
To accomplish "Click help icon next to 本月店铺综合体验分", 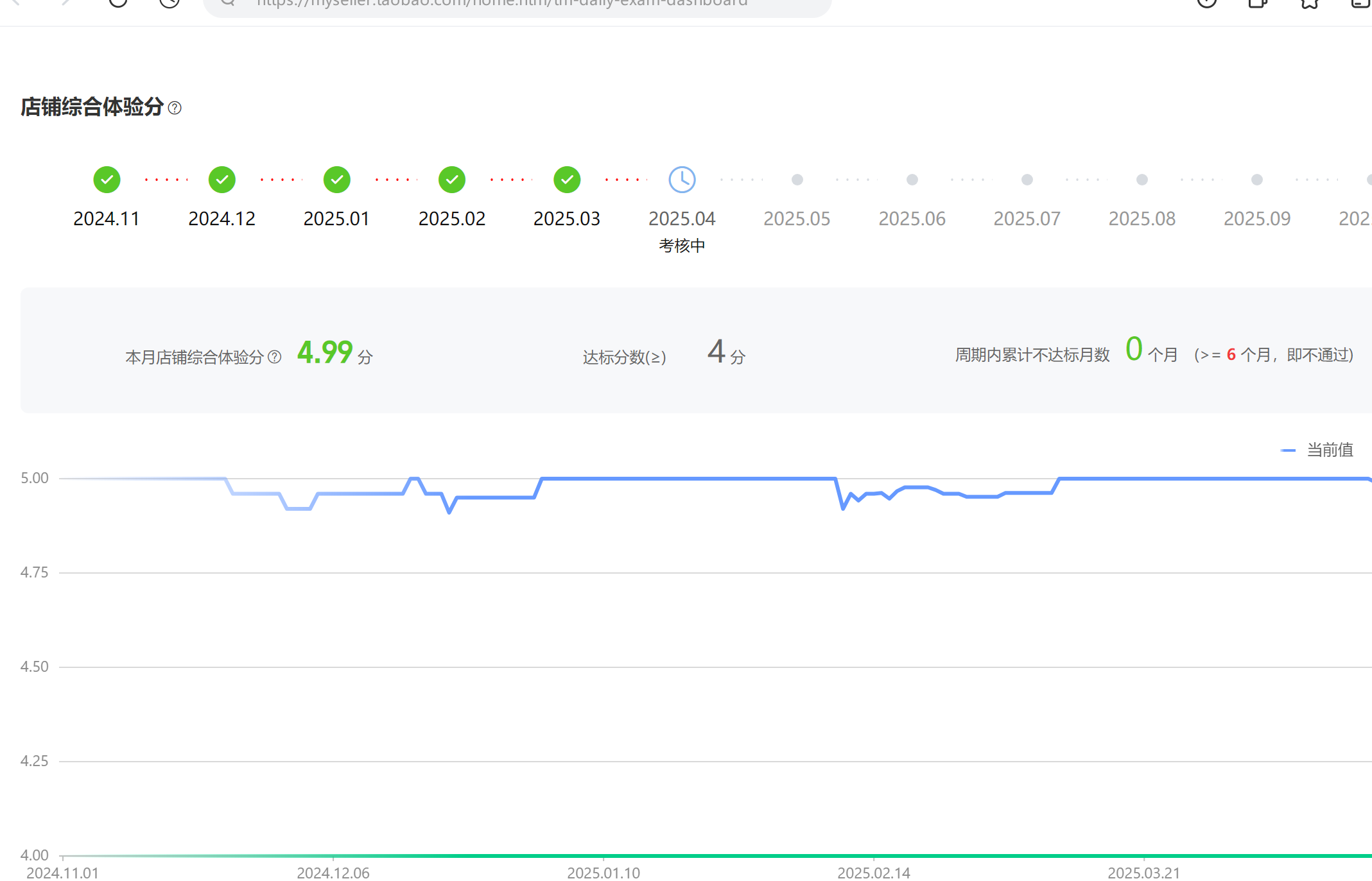I will [x=274, y=357].
